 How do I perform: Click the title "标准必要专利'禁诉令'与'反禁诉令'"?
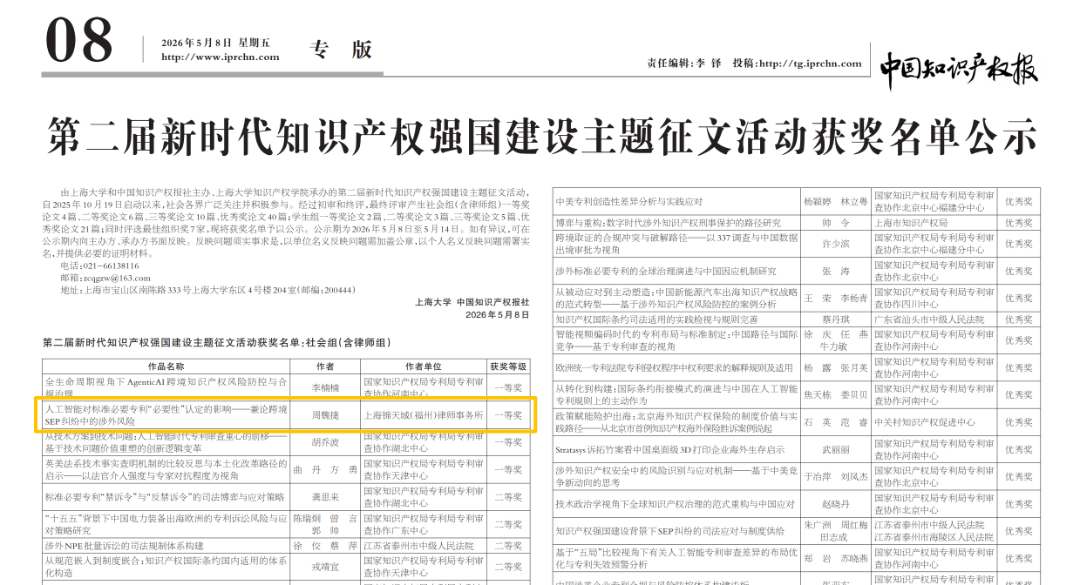(x=165, y=497)
